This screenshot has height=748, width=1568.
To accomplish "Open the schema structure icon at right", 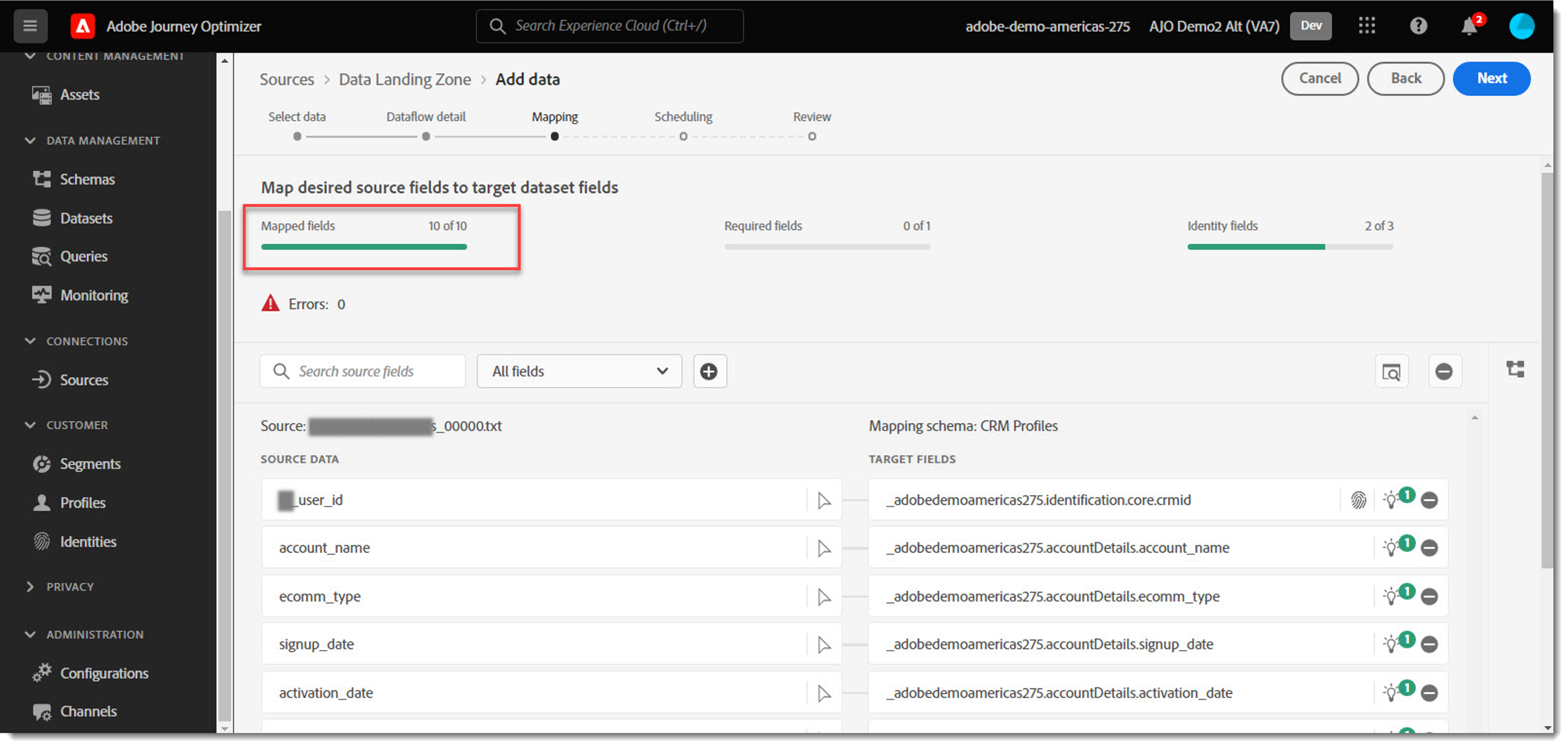I will click(1515, 370).
